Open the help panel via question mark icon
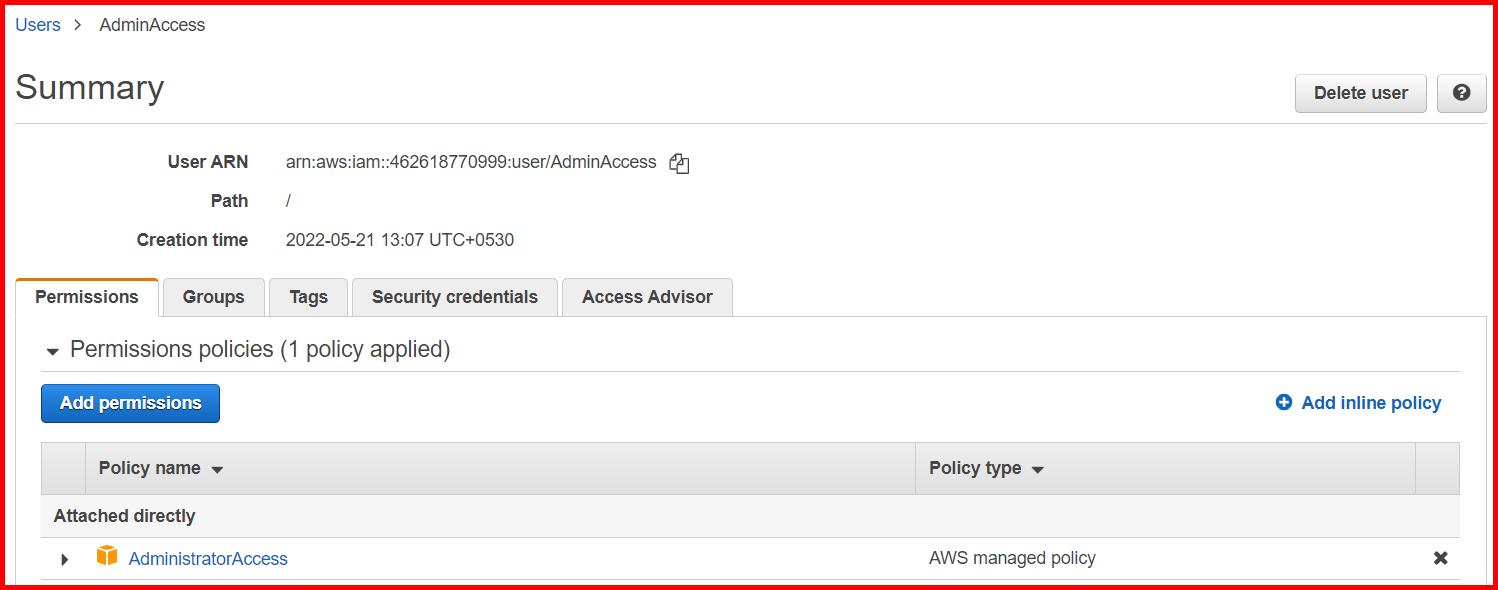Screen dimensions: 1498x590 pyautogui.click(x=1461, y=92)
